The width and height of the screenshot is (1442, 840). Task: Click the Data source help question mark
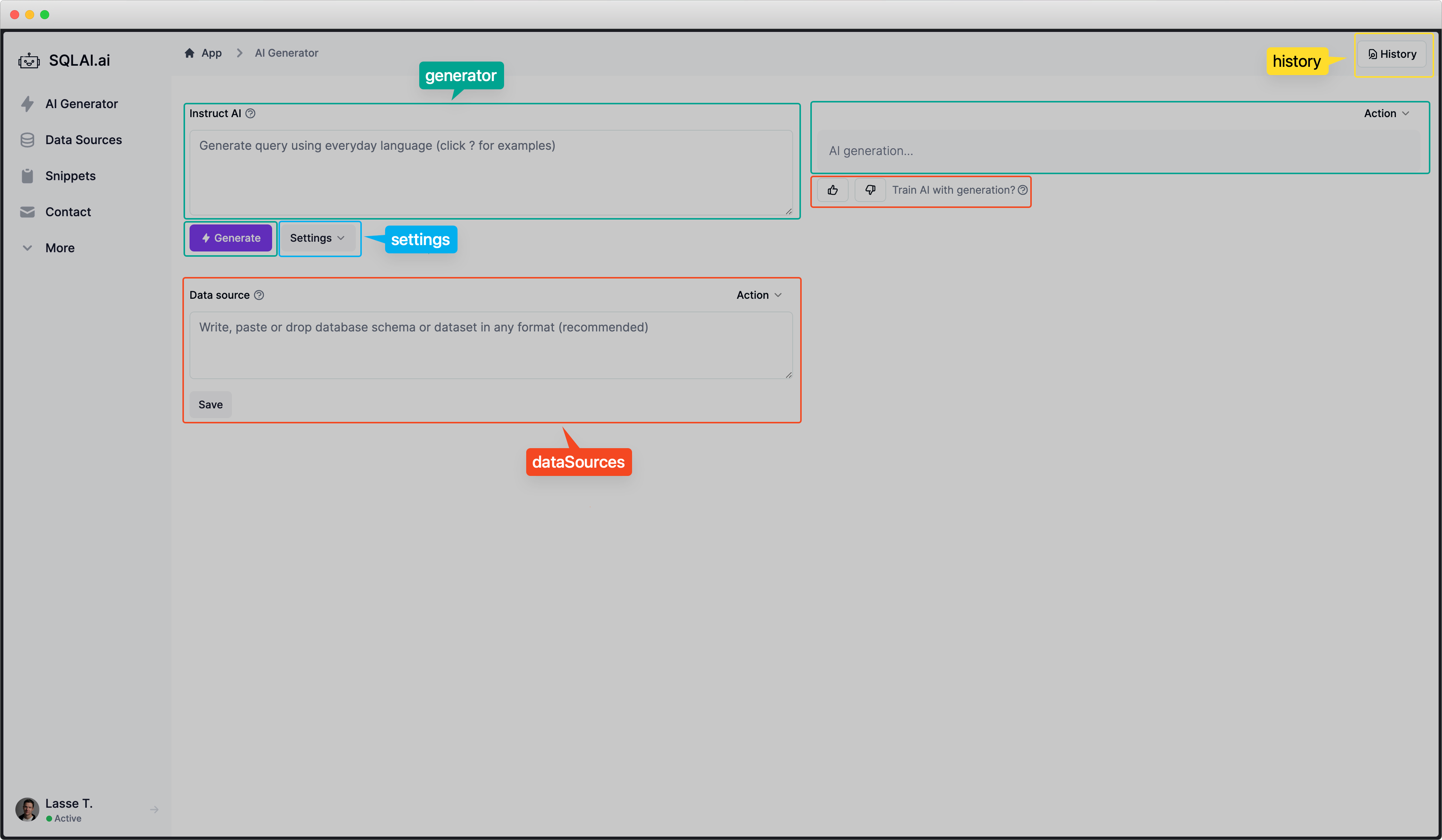(x=259, y=295)
